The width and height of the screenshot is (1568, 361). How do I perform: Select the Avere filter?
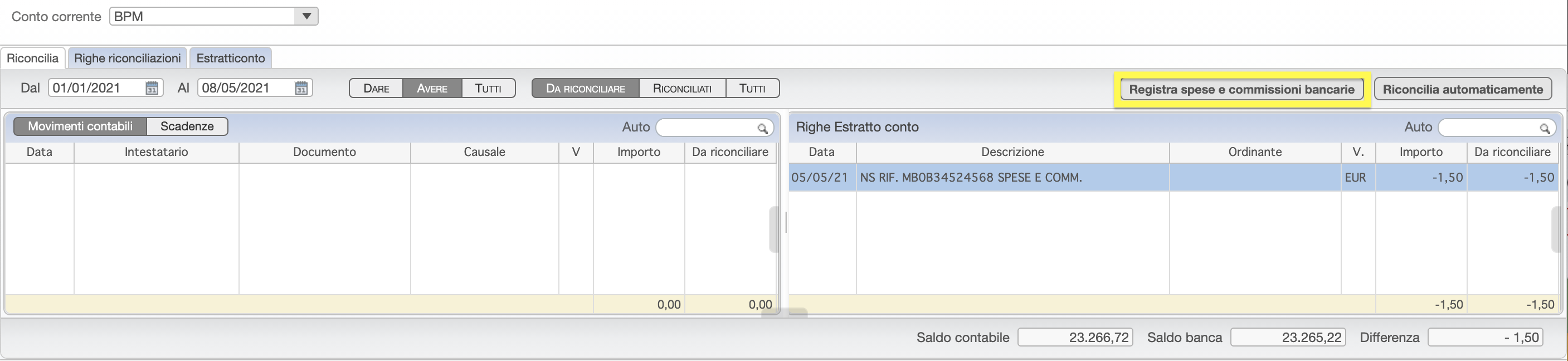432,88
